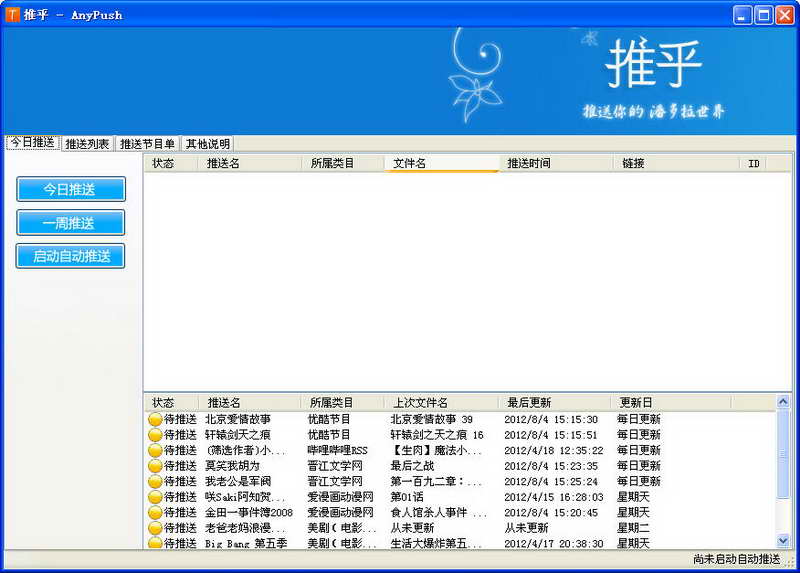Click status bar text 尚未启动自动推送
The image size is (800, 573).
tap(736, 559)
